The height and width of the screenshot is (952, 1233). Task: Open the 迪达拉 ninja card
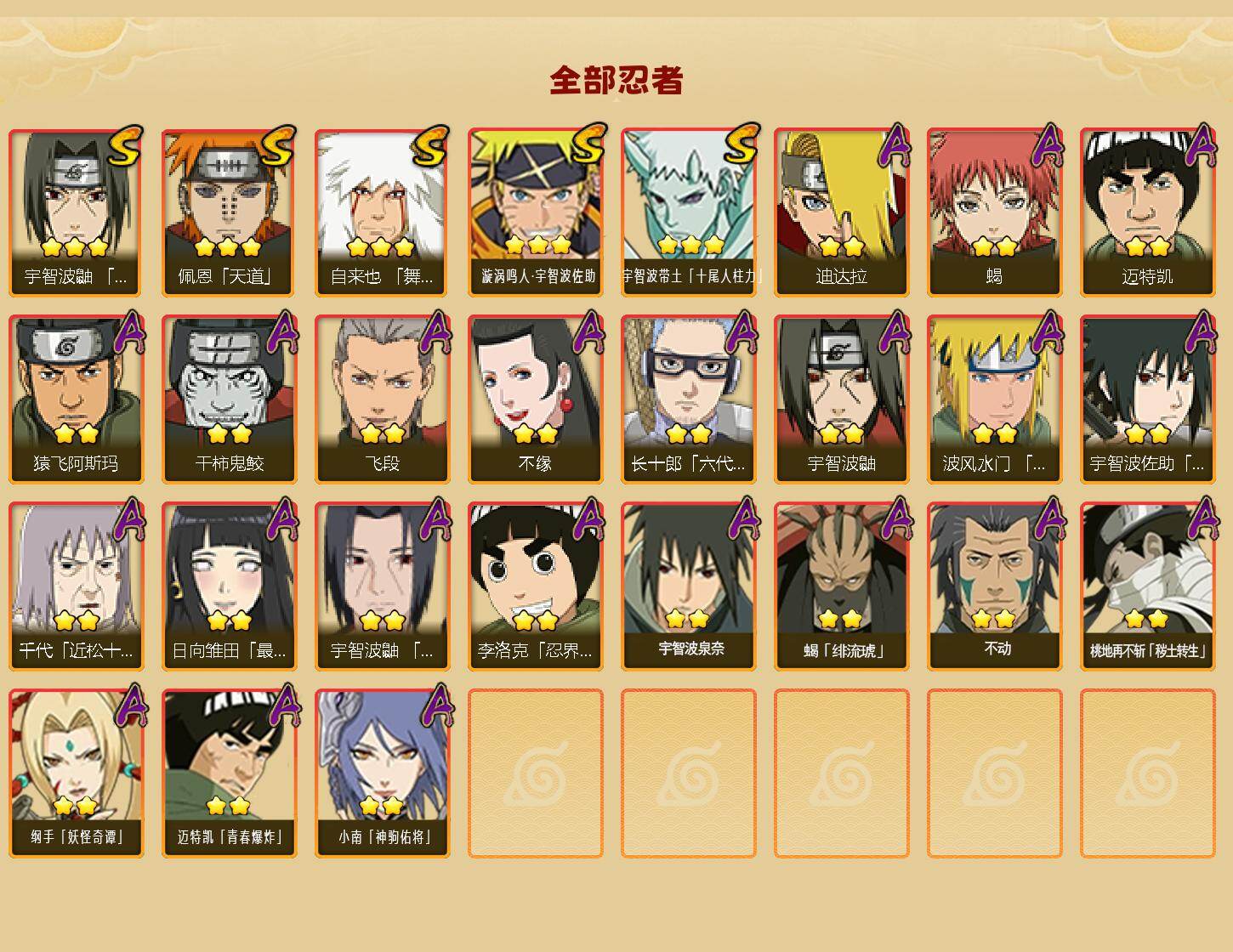tap(842, 212)
